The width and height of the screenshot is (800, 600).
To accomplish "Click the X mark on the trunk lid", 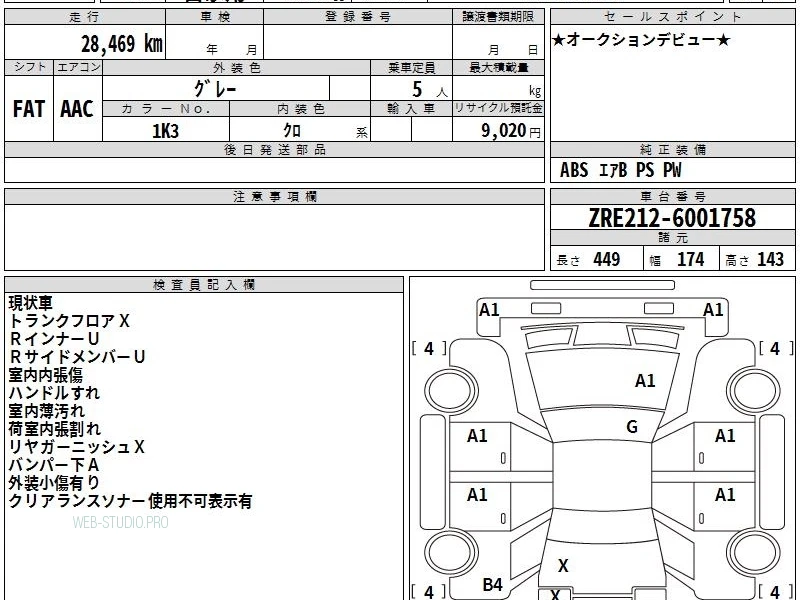I will tap(563, 565).
